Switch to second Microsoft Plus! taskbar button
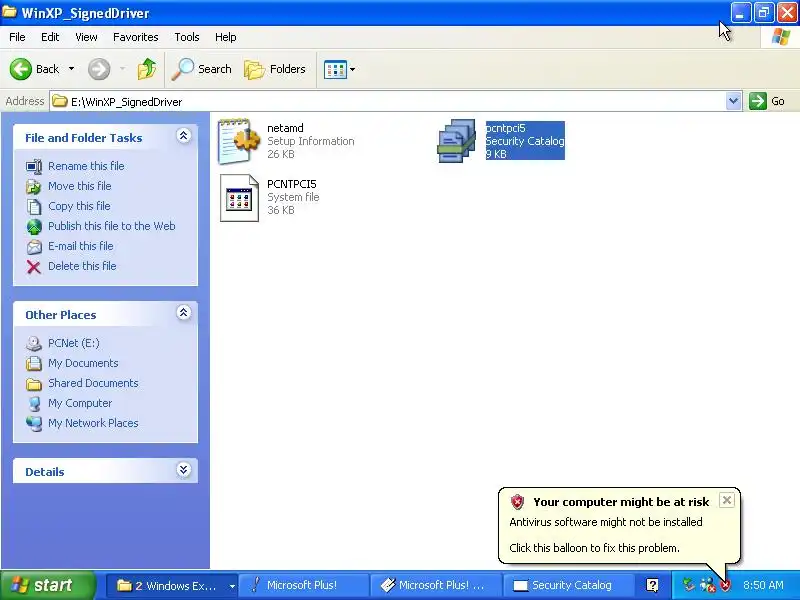This screenshot has width=800, height=600. [437, 585]
